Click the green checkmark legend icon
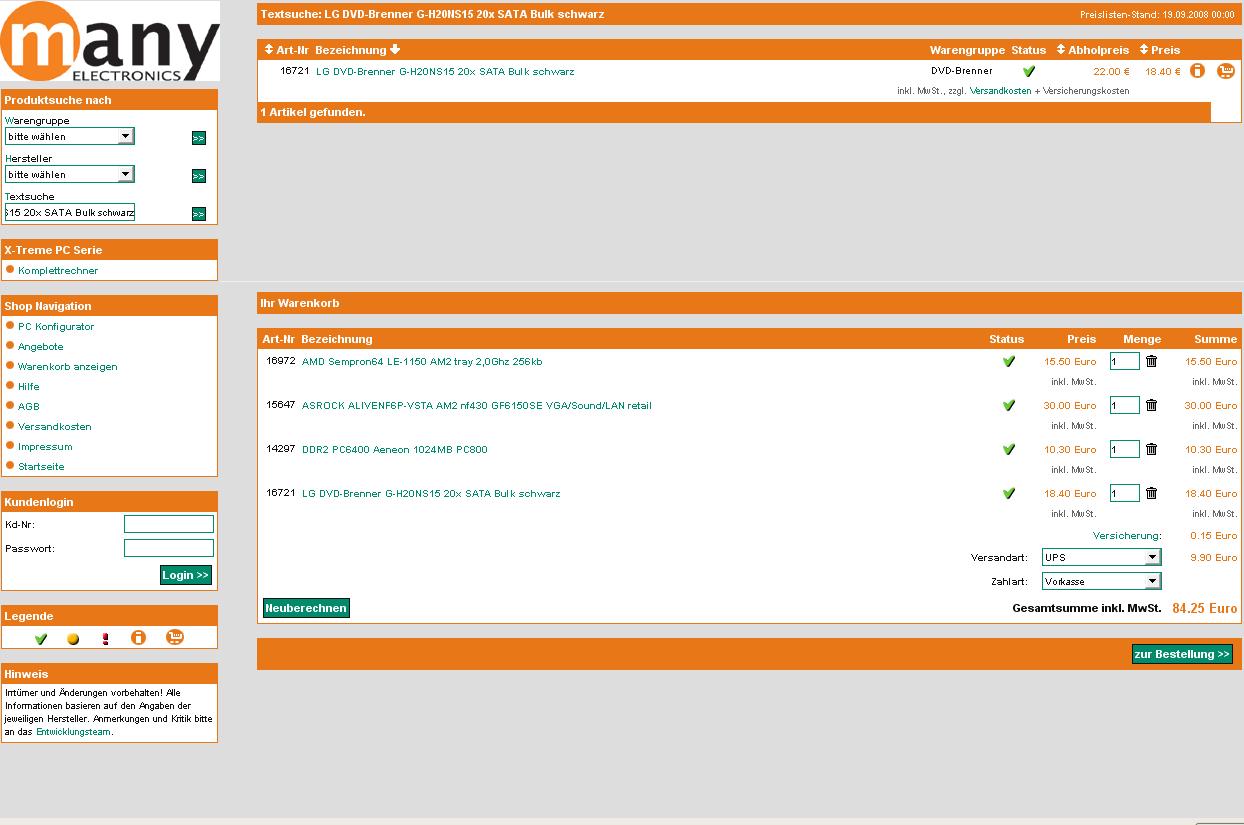1244x825 pixels. point(41,639)
